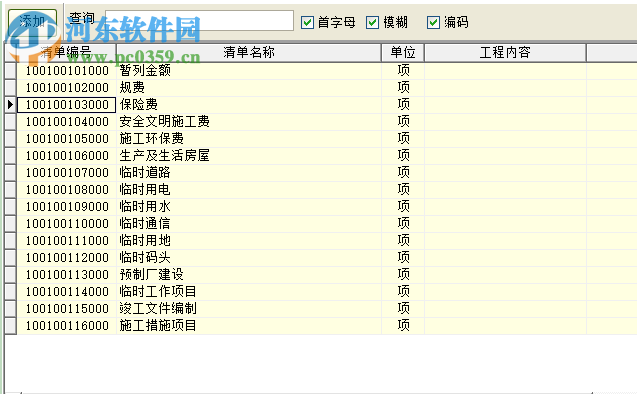Click the 项 unit cell in 临时用水 row
637x394 pixels.
pos(403,207)
